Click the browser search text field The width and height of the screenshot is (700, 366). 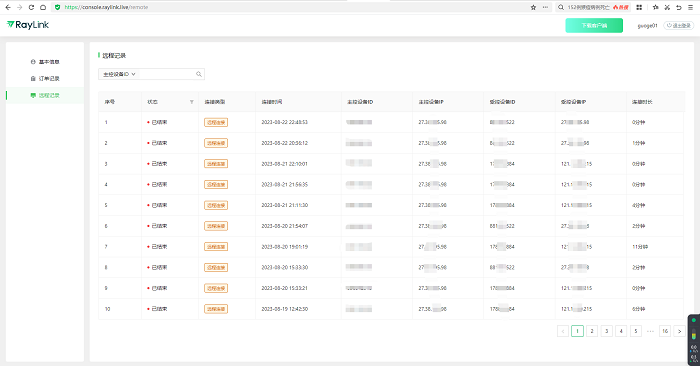[x=588, y=7]
